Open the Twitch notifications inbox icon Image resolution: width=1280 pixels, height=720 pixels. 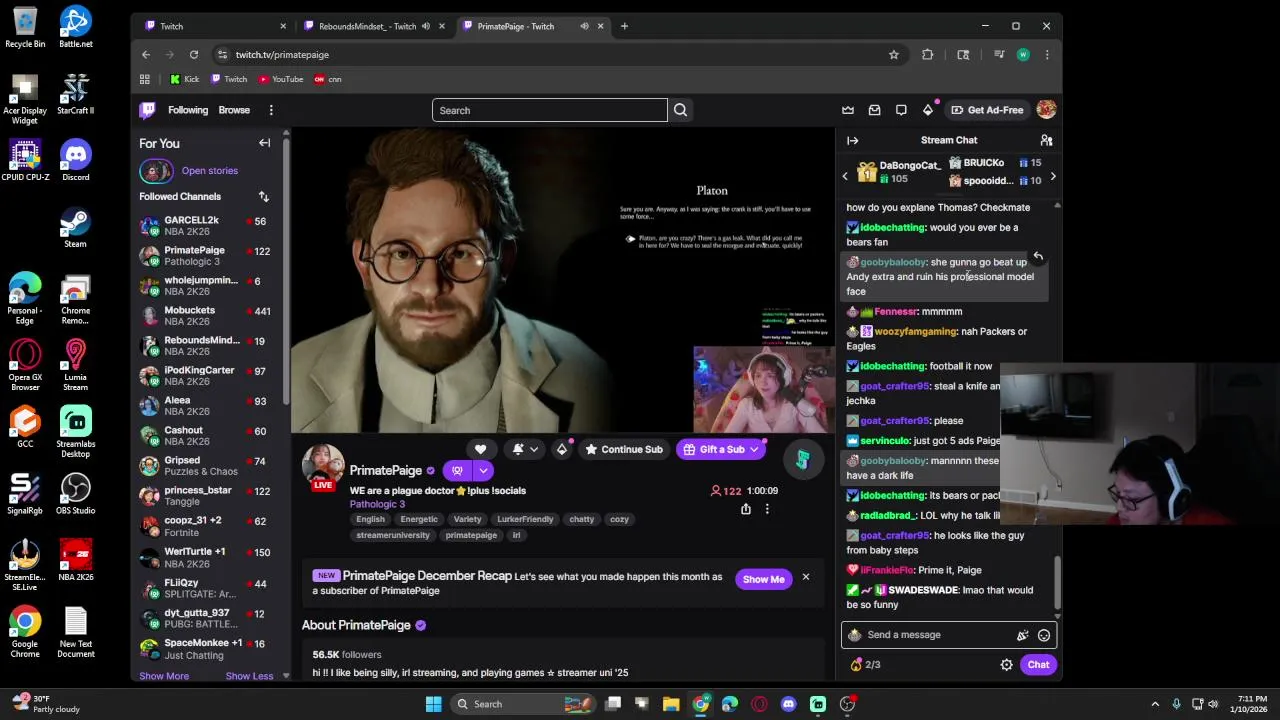point(874,110)
